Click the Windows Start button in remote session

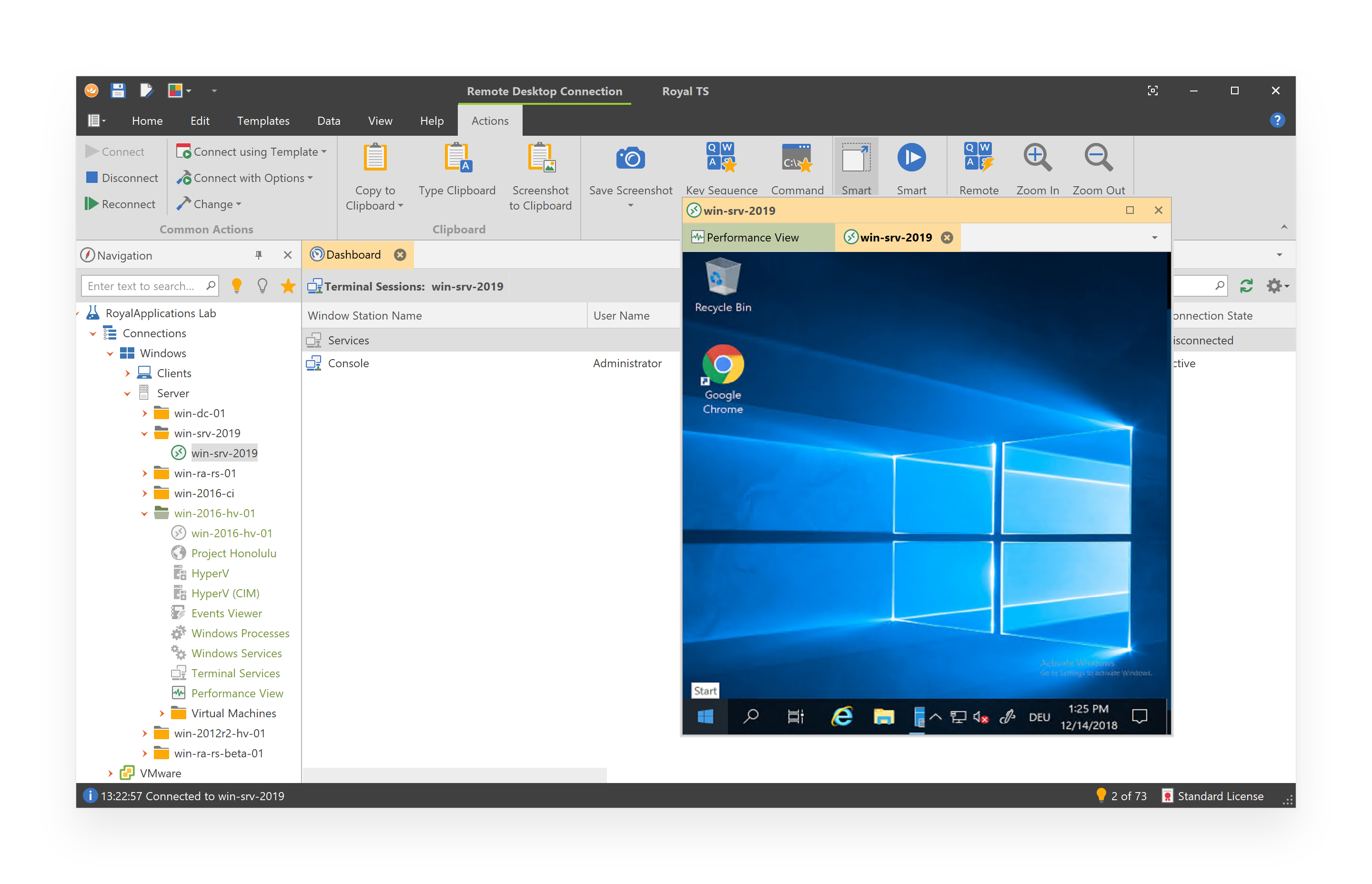point(705,716)
